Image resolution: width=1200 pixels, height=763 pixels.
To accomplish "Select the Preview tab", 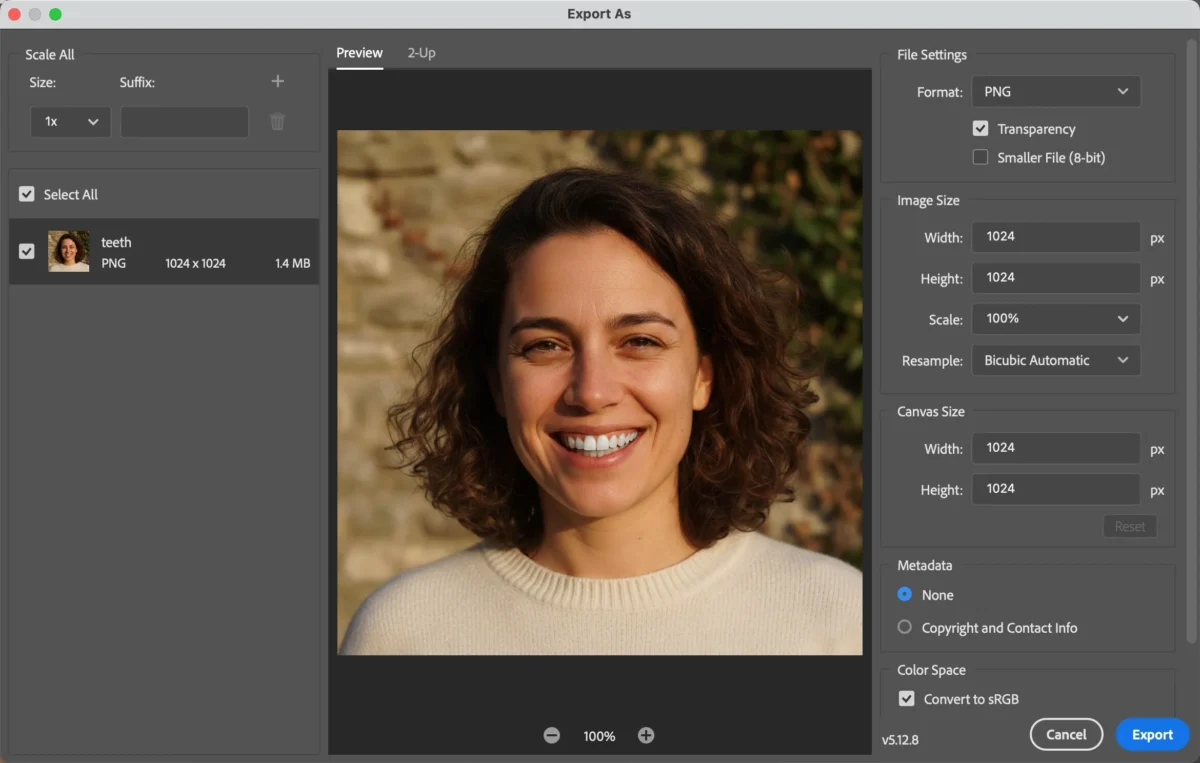I will coord(359,53).
